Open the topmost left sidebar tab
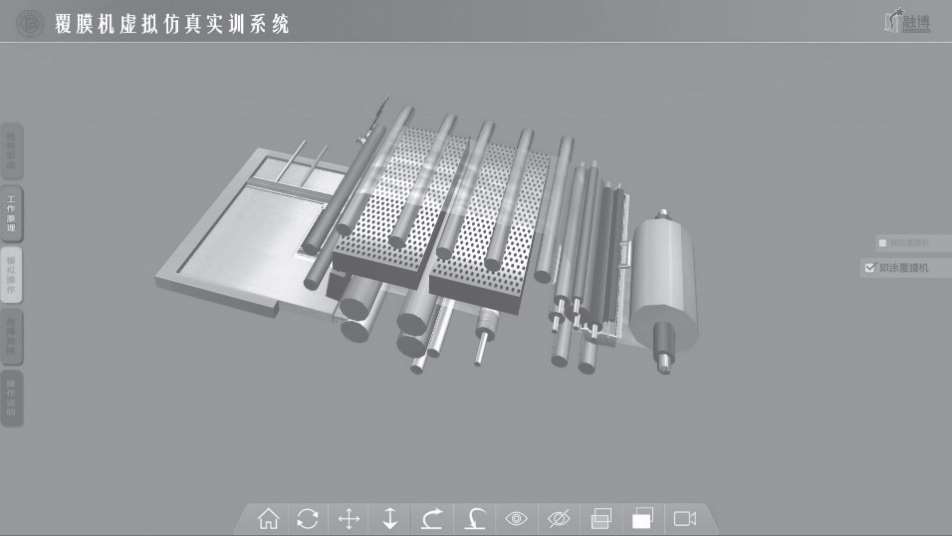952x536 pixels. click(12, 152)
